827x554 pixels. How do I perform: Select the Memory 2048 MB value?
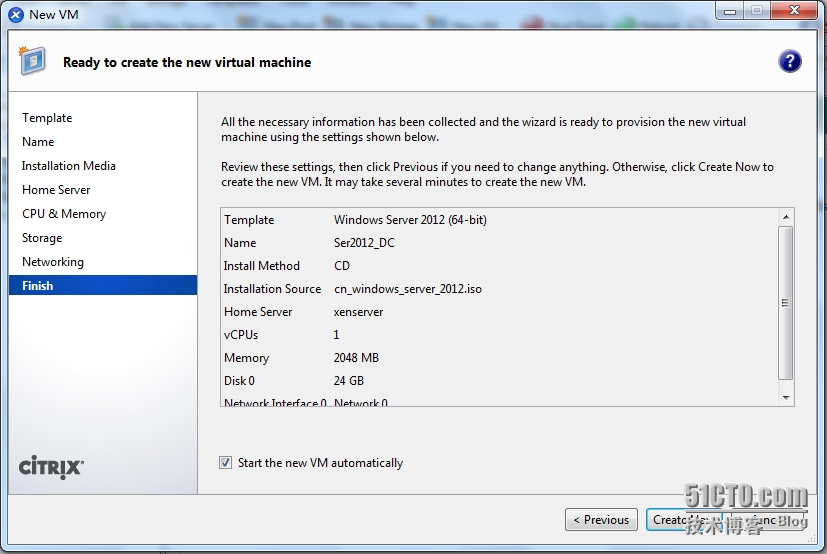pyautogui.click(x=356, y=358)
